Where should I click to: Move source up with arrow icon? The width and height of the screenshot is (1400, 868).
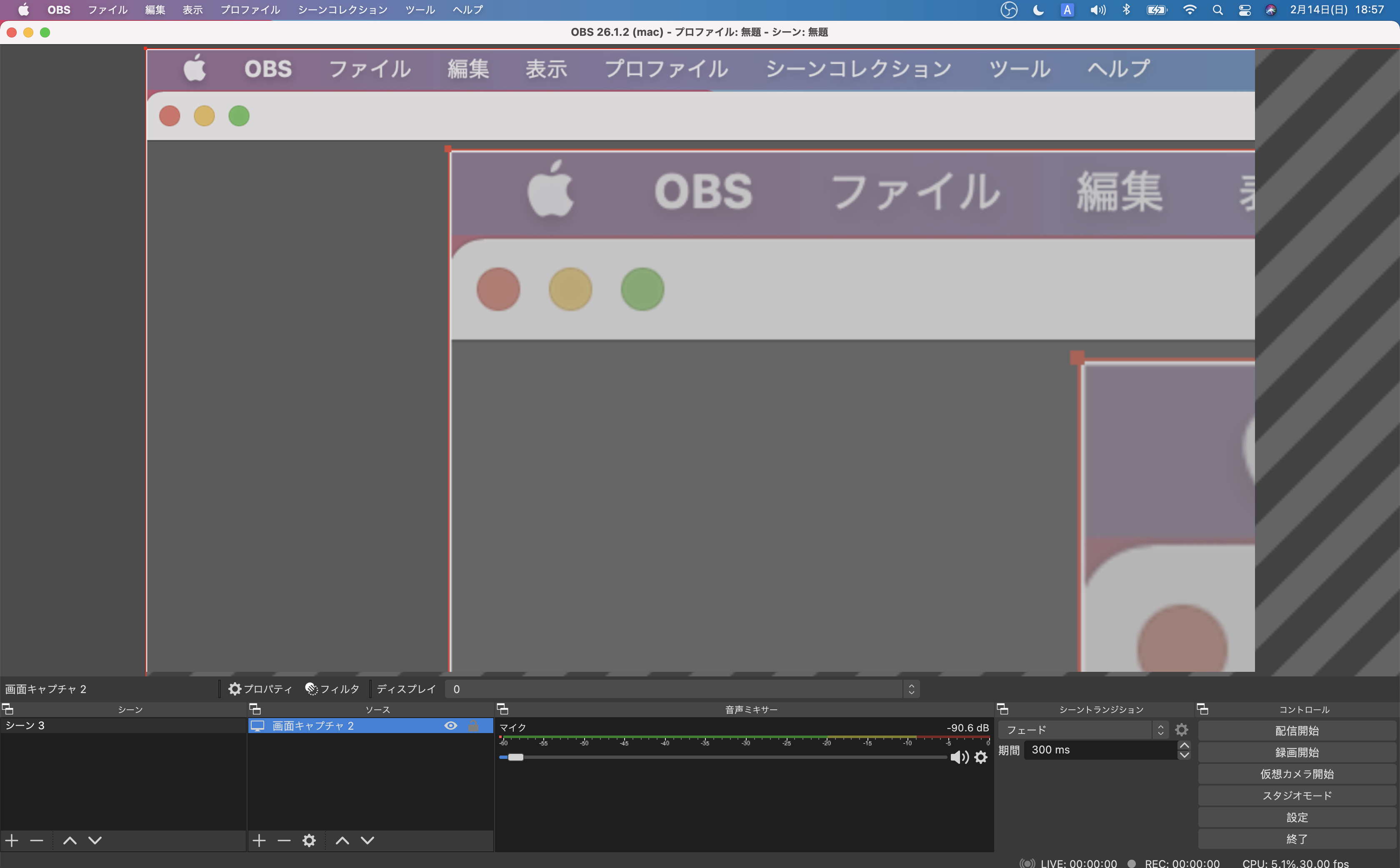click(342, 841)
